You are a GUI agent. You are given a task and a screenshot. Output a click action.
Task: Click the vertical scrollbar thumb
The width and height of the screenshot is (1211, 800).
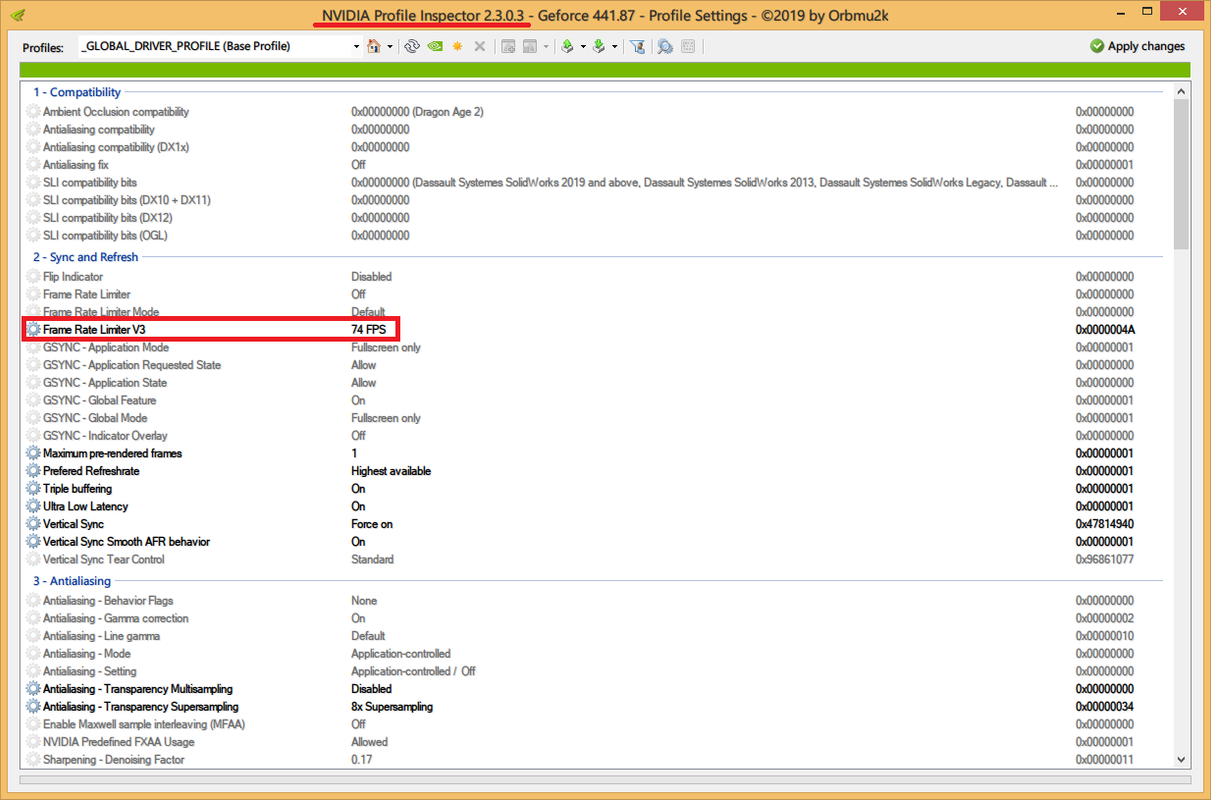click(1181, 174)
